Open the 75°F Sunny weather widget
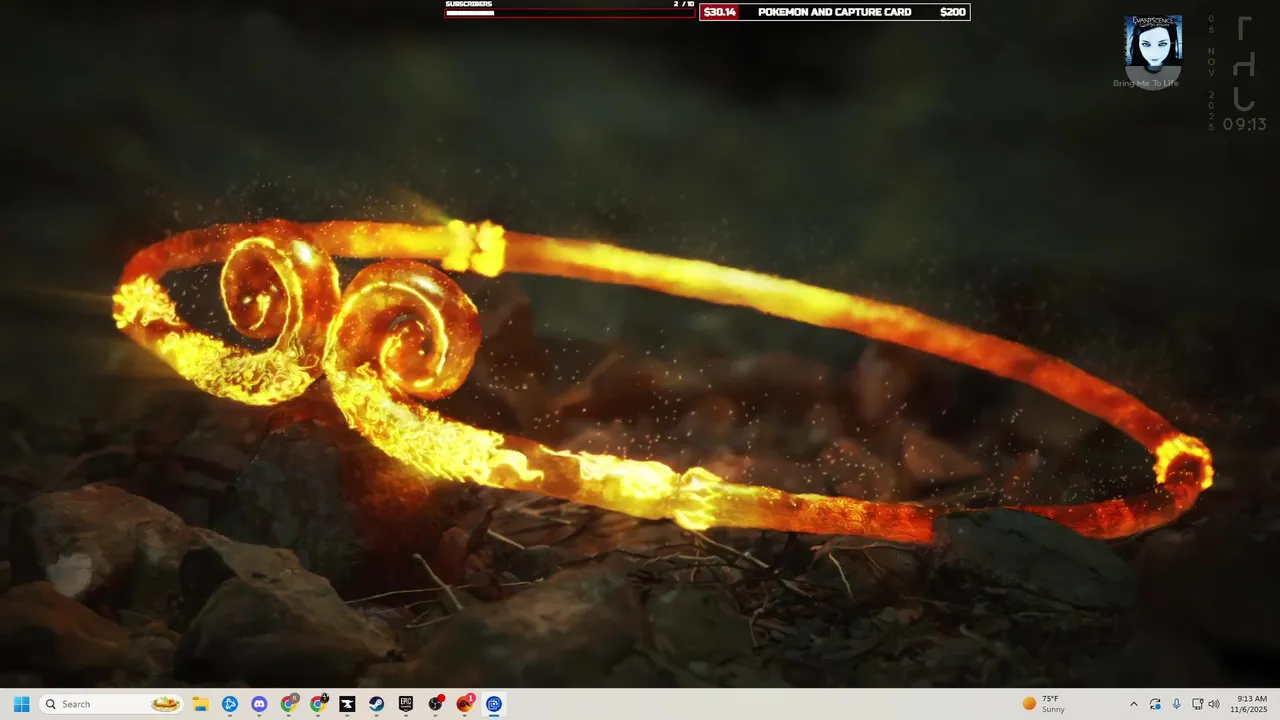Image resolution: width=1280 pixels, height=720 pixels. (1043, 704)
